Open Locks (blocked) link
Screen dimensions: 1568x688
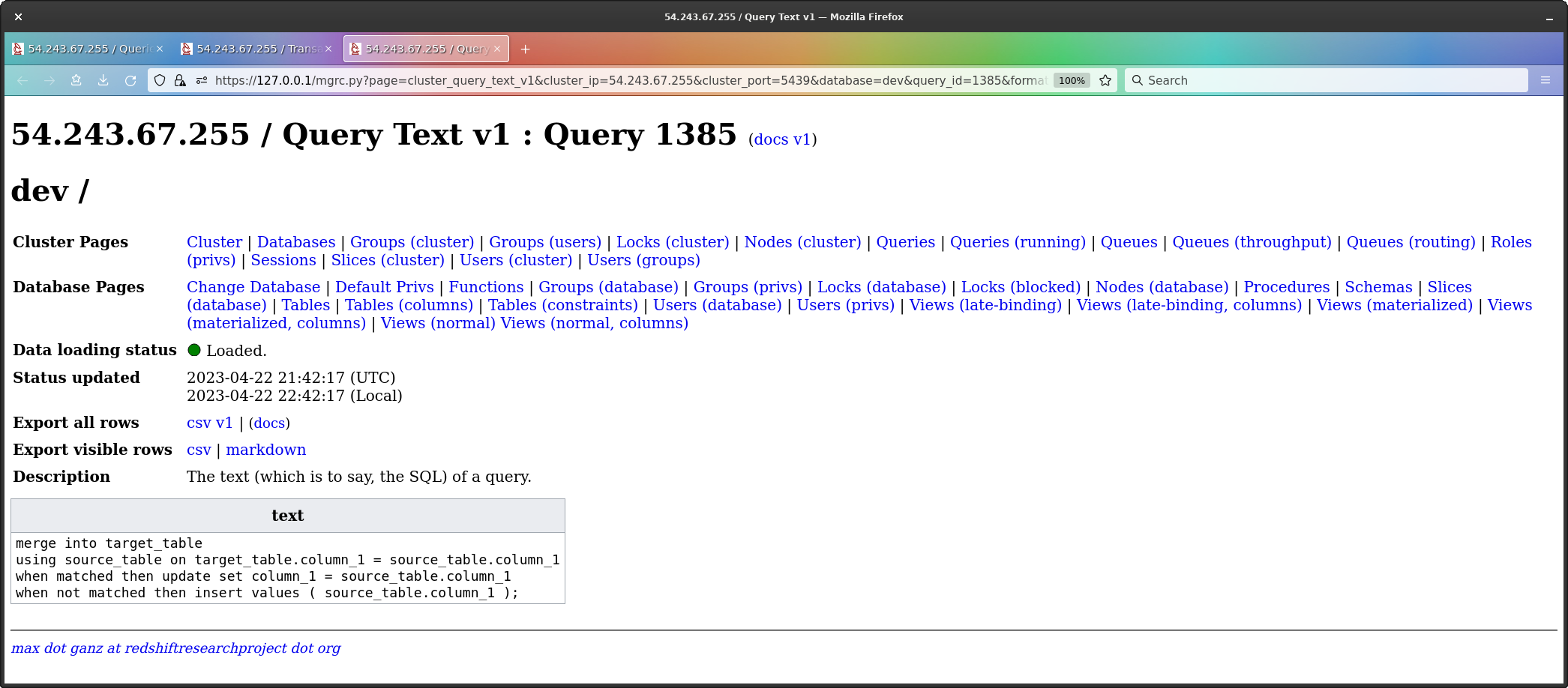[x=1021, y=287]
